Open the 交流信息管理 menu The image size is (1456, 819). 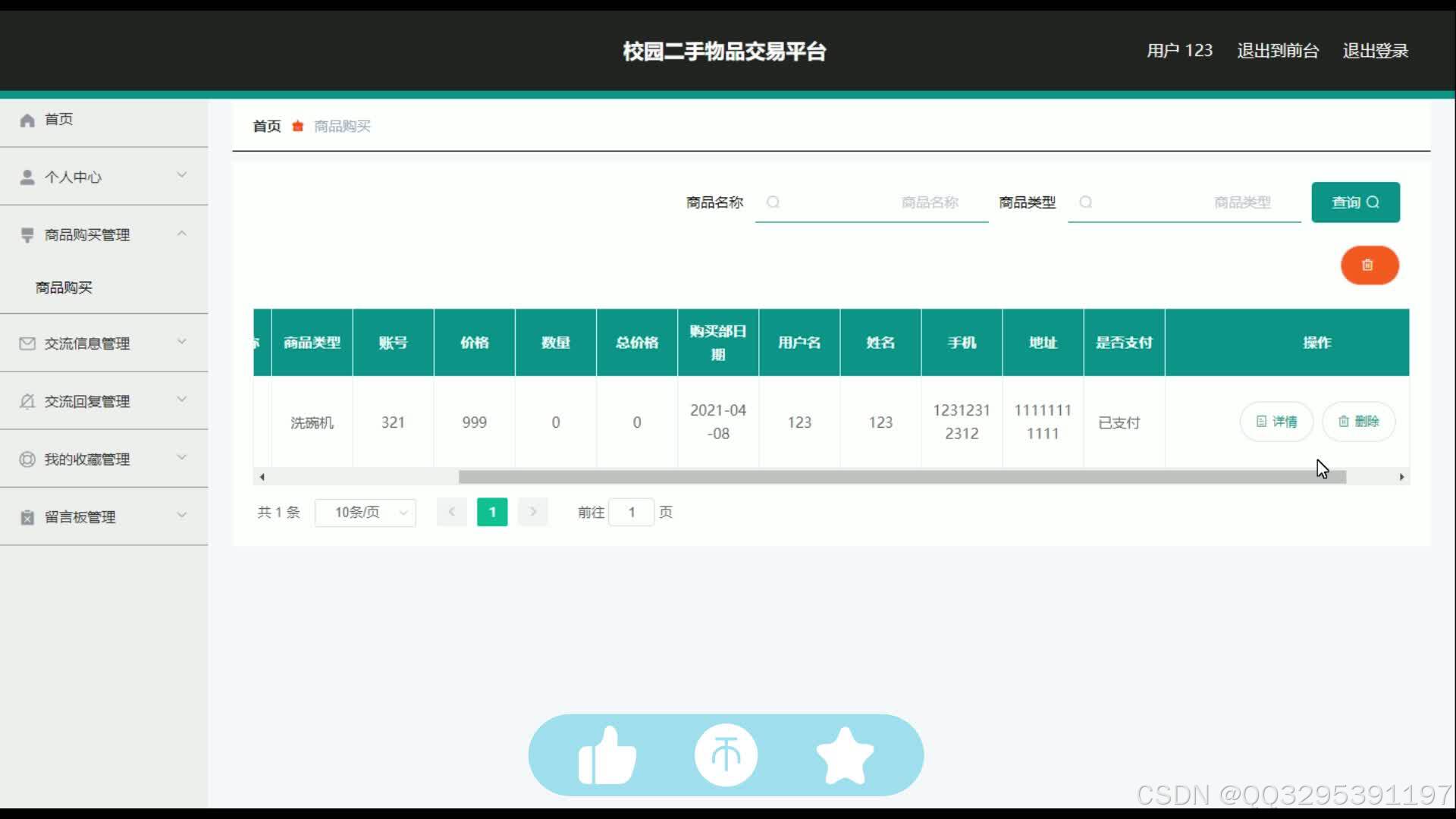[104, 344]
